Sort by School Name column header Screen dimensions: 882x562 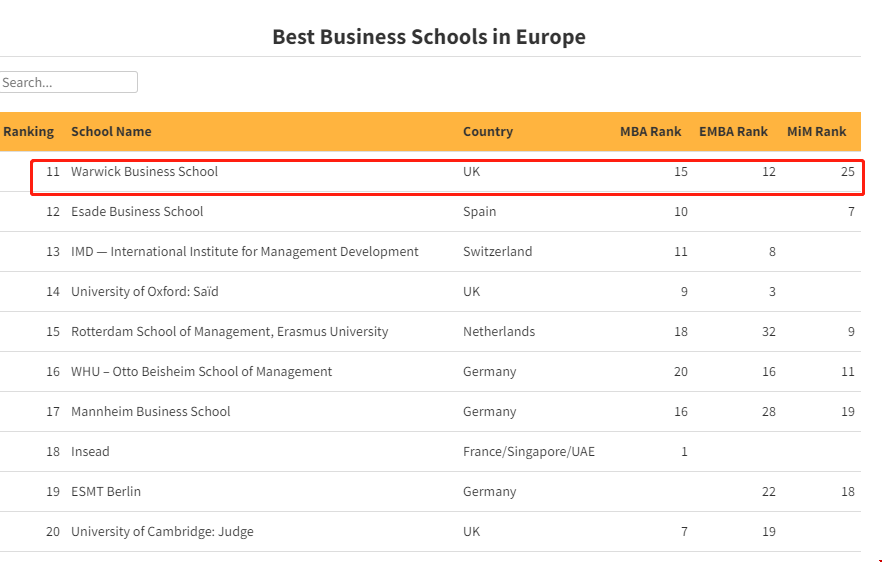tap(111, 131)
